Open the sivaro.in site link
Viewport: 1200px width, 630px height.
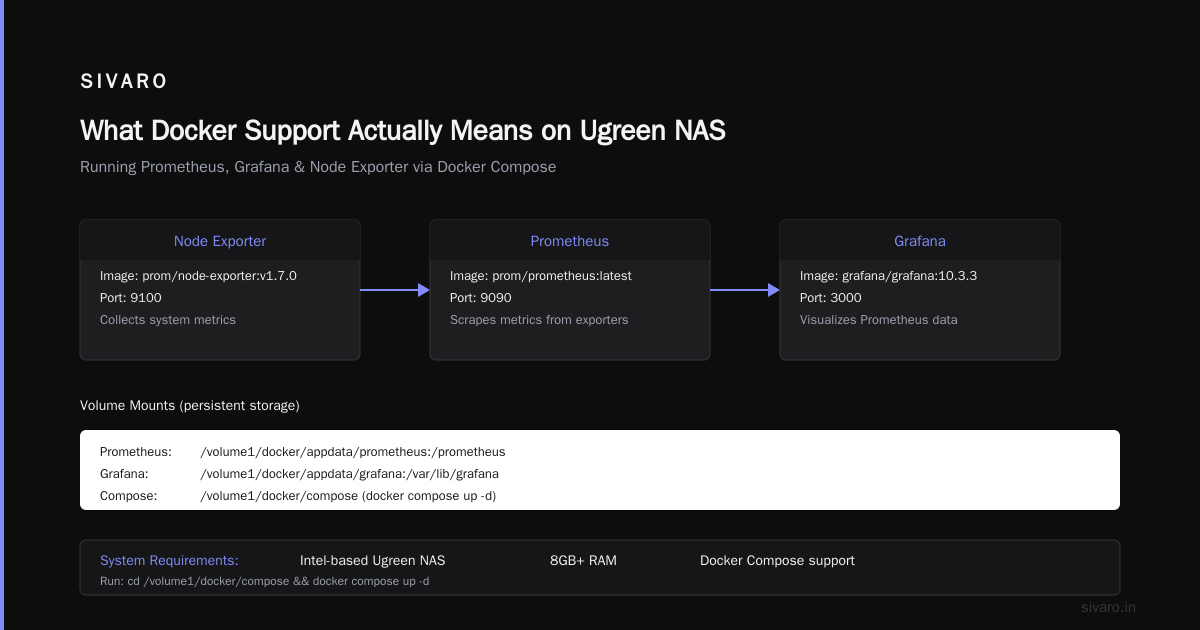click(x=1109, y=607)
